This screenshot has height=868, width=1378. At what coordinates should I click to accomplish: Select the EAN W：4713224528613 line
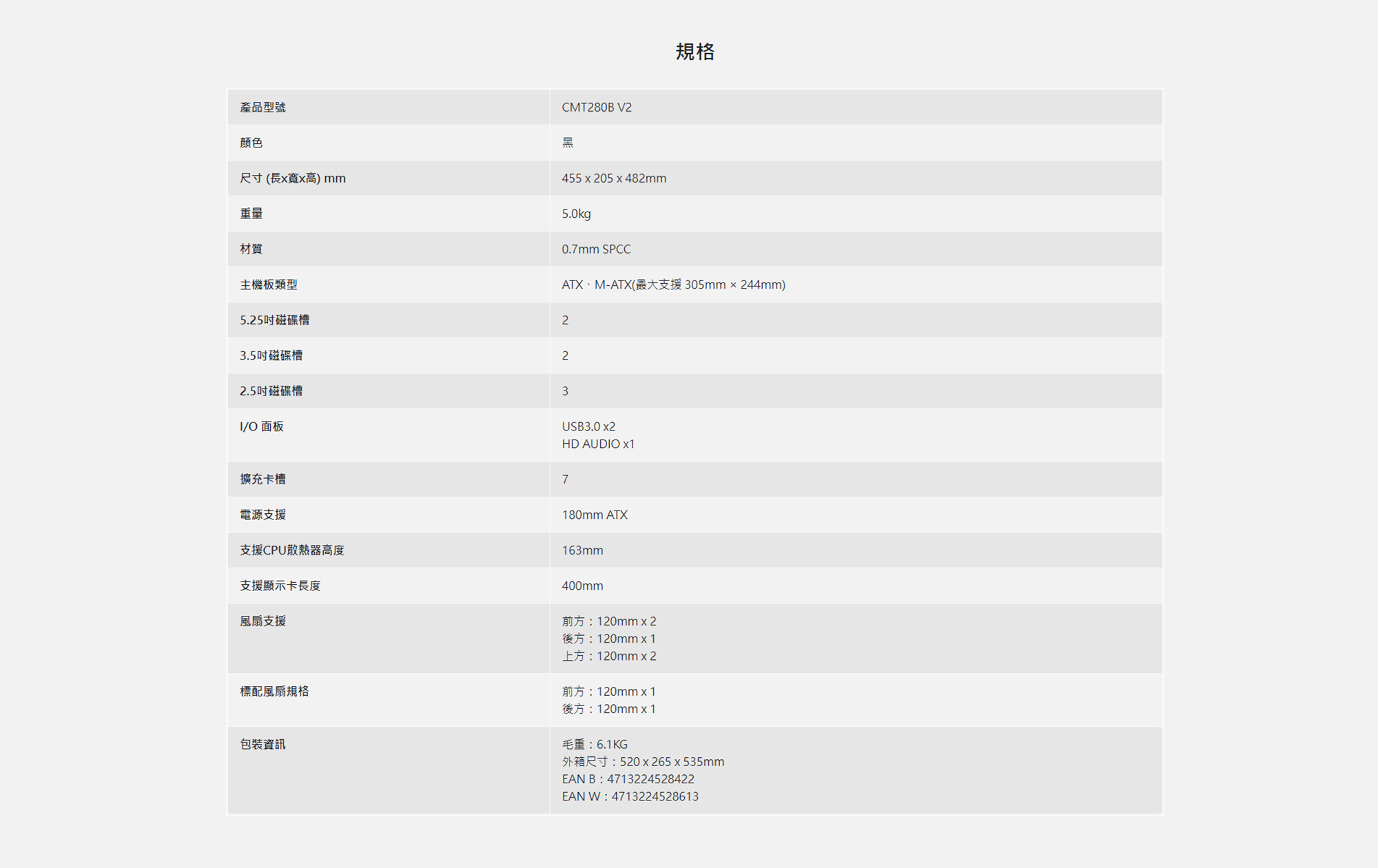click(630, 797)
